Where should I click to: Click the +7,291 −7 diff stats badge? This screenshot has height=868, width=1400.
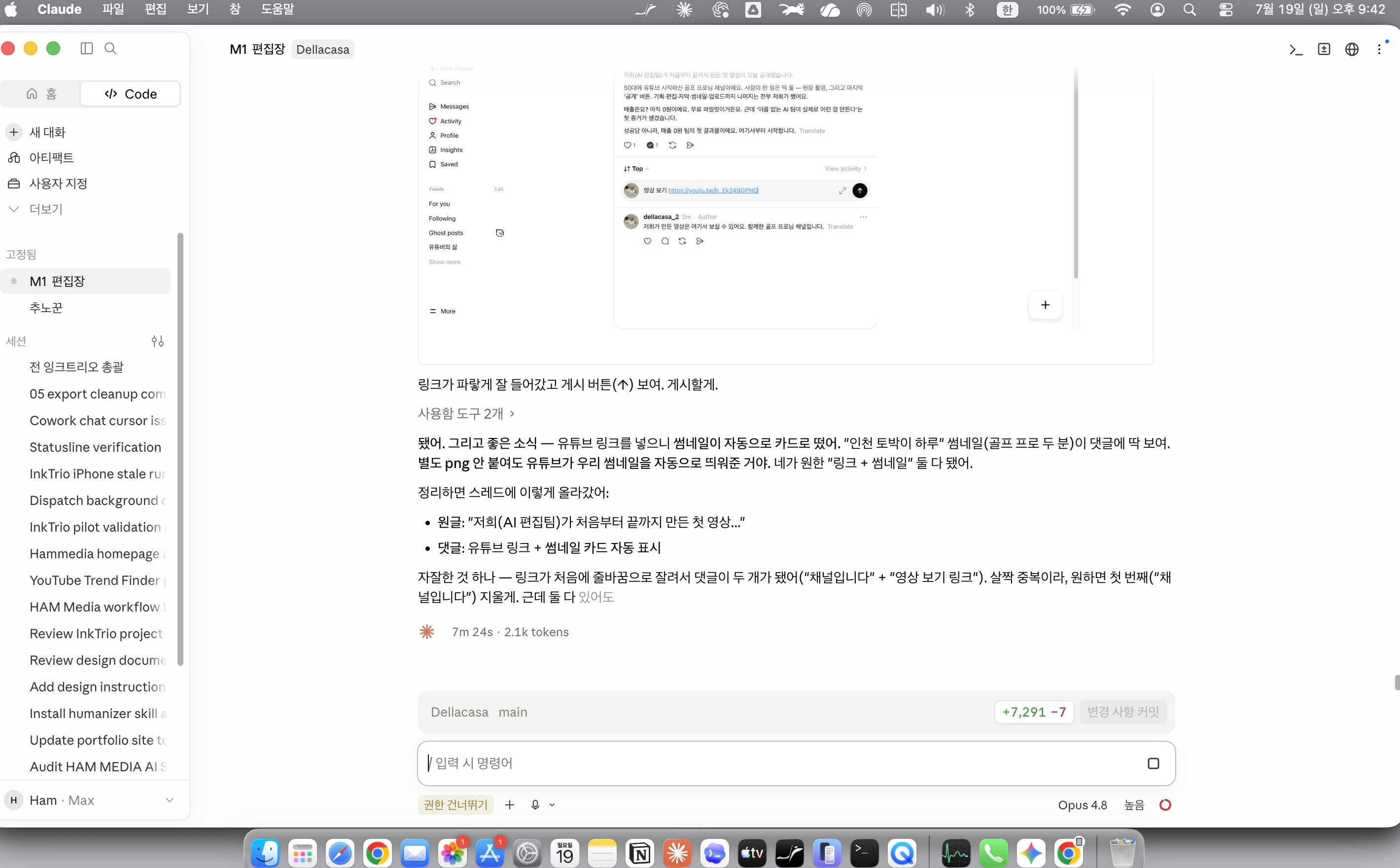pos(1034,712)
